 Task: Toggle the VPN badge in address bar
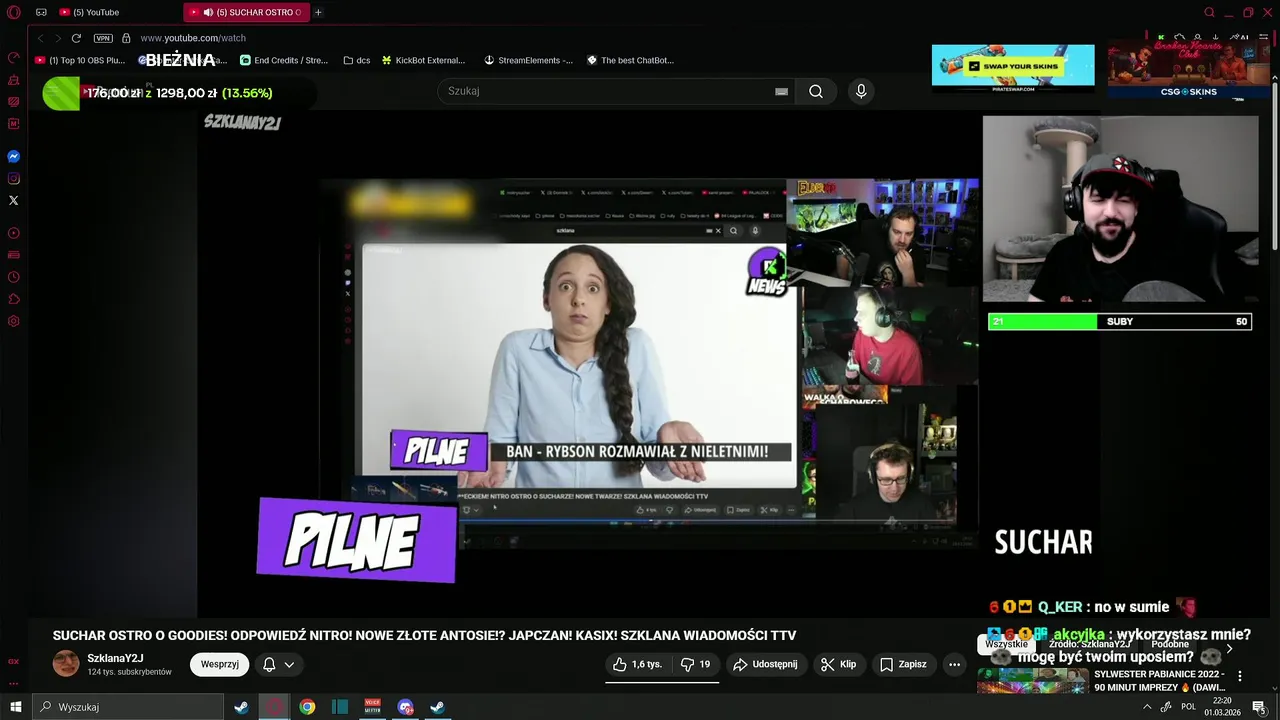(103, 38)
